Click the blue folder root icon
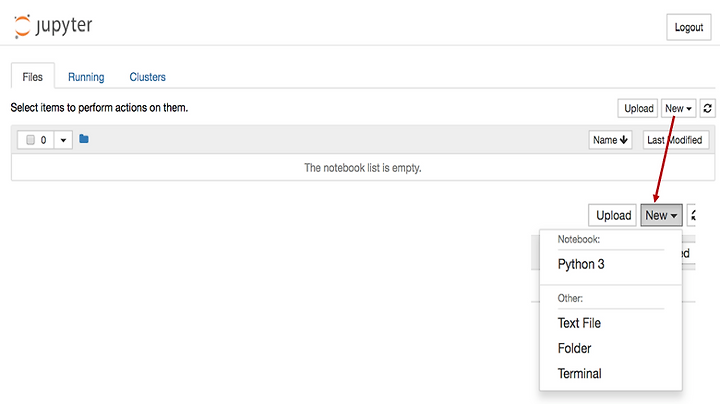 (x=84, y=139)
